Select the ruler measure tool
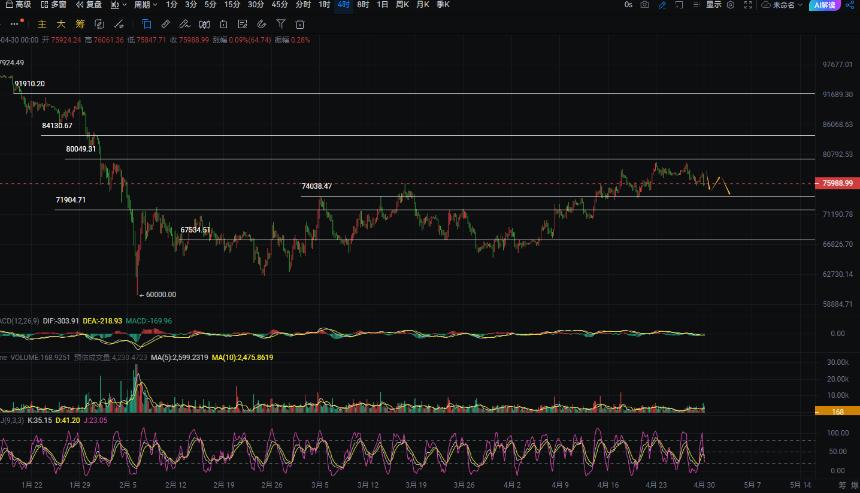Screen dimensions: 860x493 click(166, 24)
